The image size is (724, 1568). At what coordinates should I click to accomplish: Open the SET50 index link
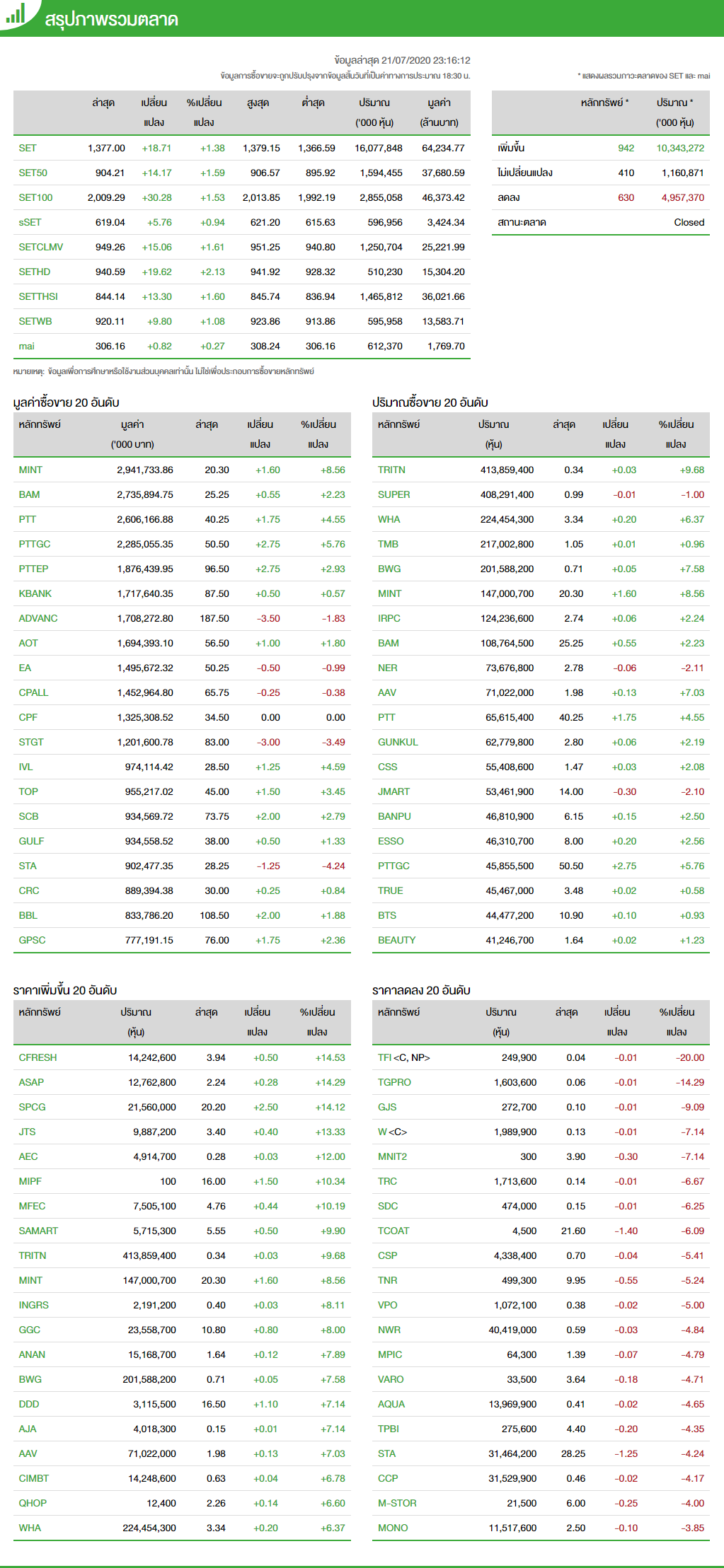(x=33, y=173)
